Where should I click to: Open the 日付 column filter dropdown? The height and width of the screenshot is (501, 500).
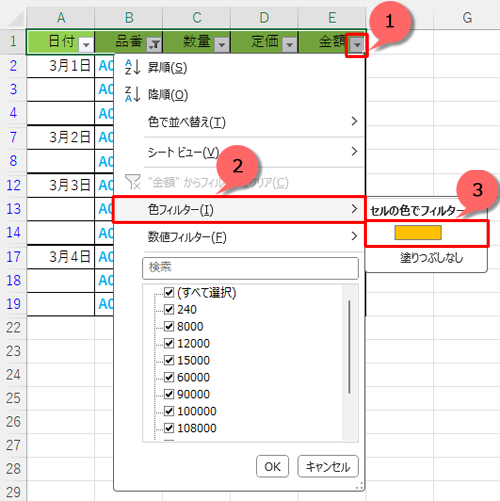(x=86, y=44)
